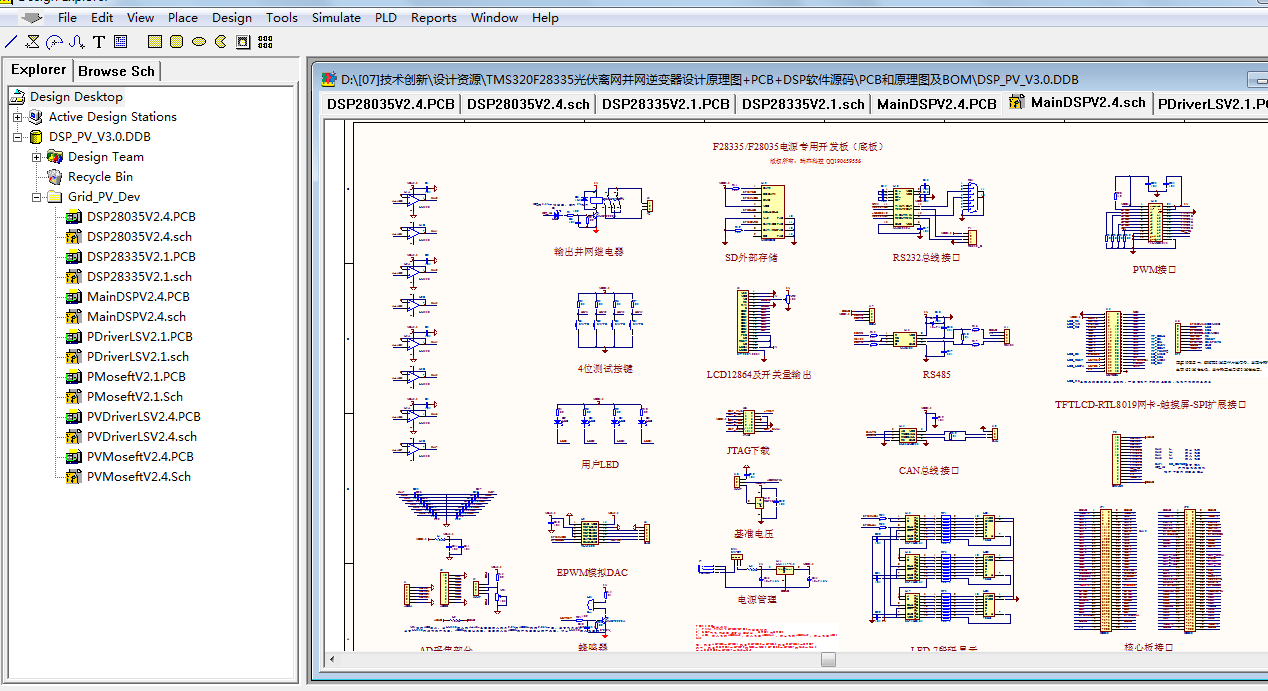This screenshot has width=1268, height=691.
Task: Select the Text Frame tool
Action: tap(121, 42)
